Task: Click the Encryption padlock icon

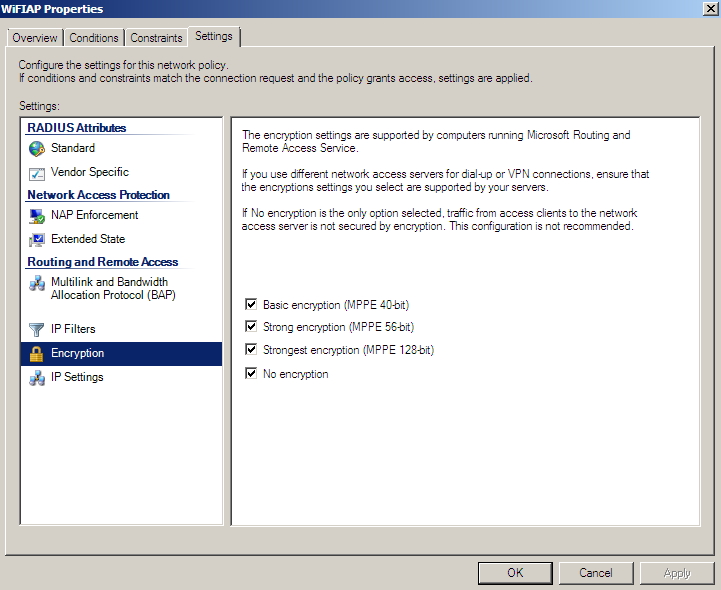Action: coord(37,354)
